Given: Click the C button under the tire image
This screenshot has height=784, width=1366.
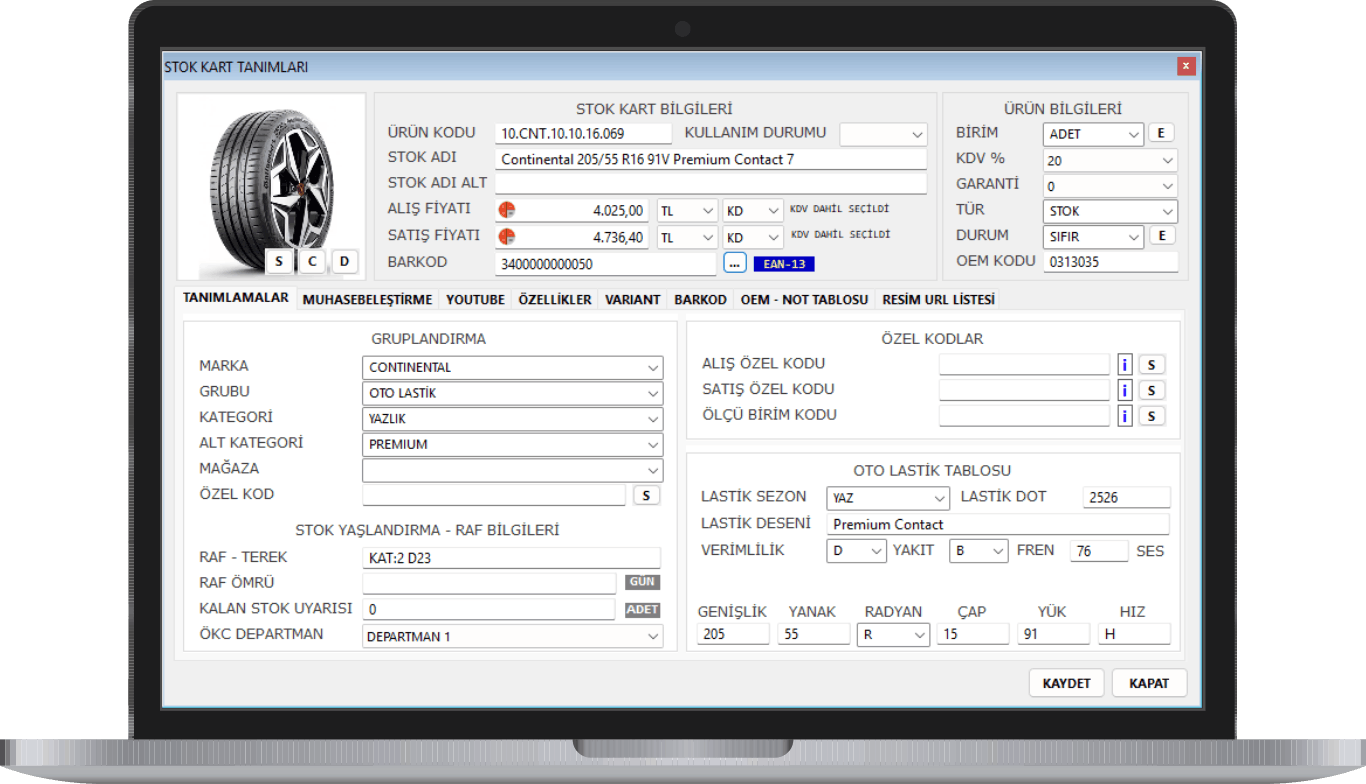Looking at the screenshot, I should pos(312,261).
